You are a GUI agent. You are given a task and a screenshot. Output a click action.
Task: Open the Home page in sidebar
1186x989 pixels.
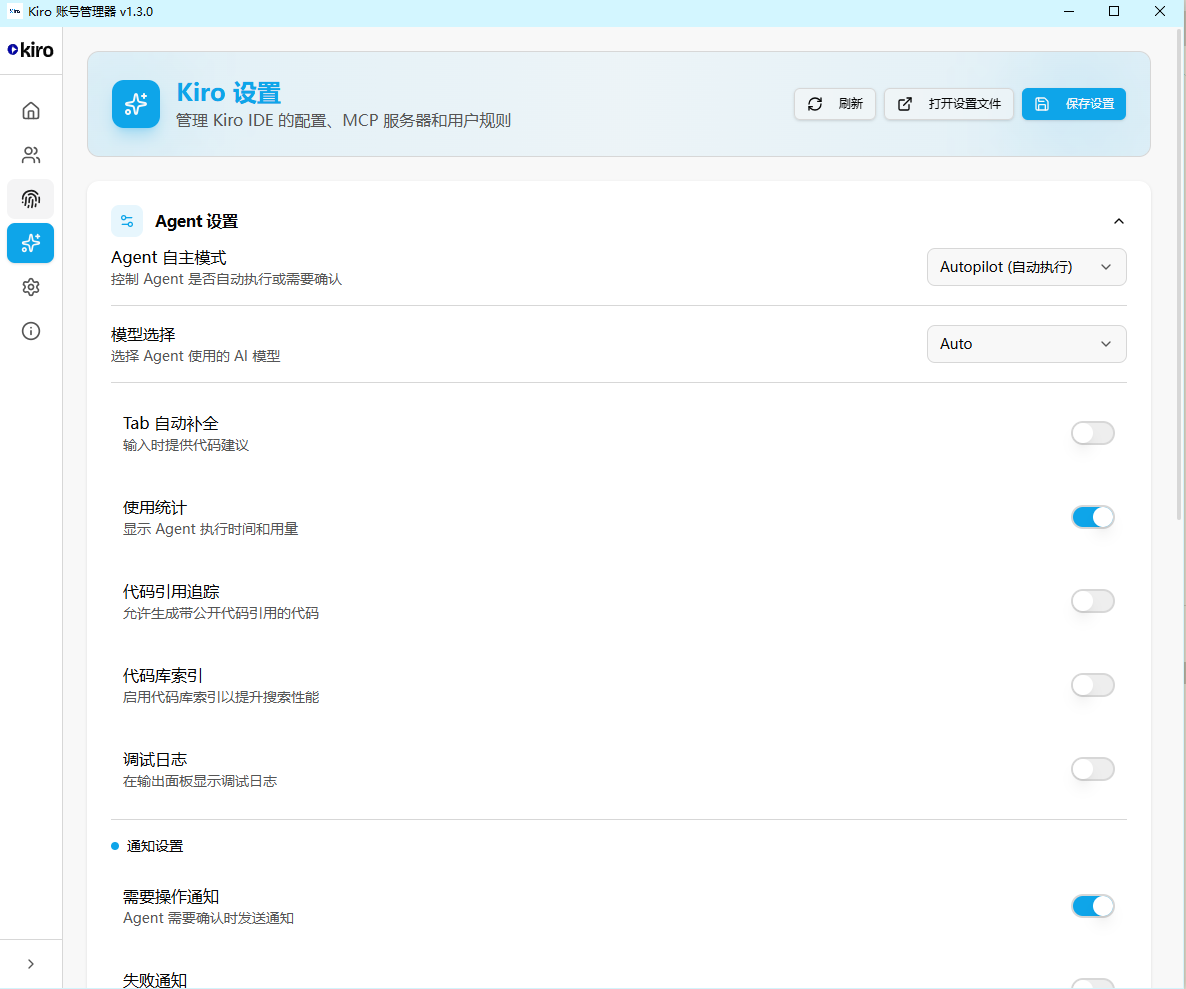click(30, 111)
